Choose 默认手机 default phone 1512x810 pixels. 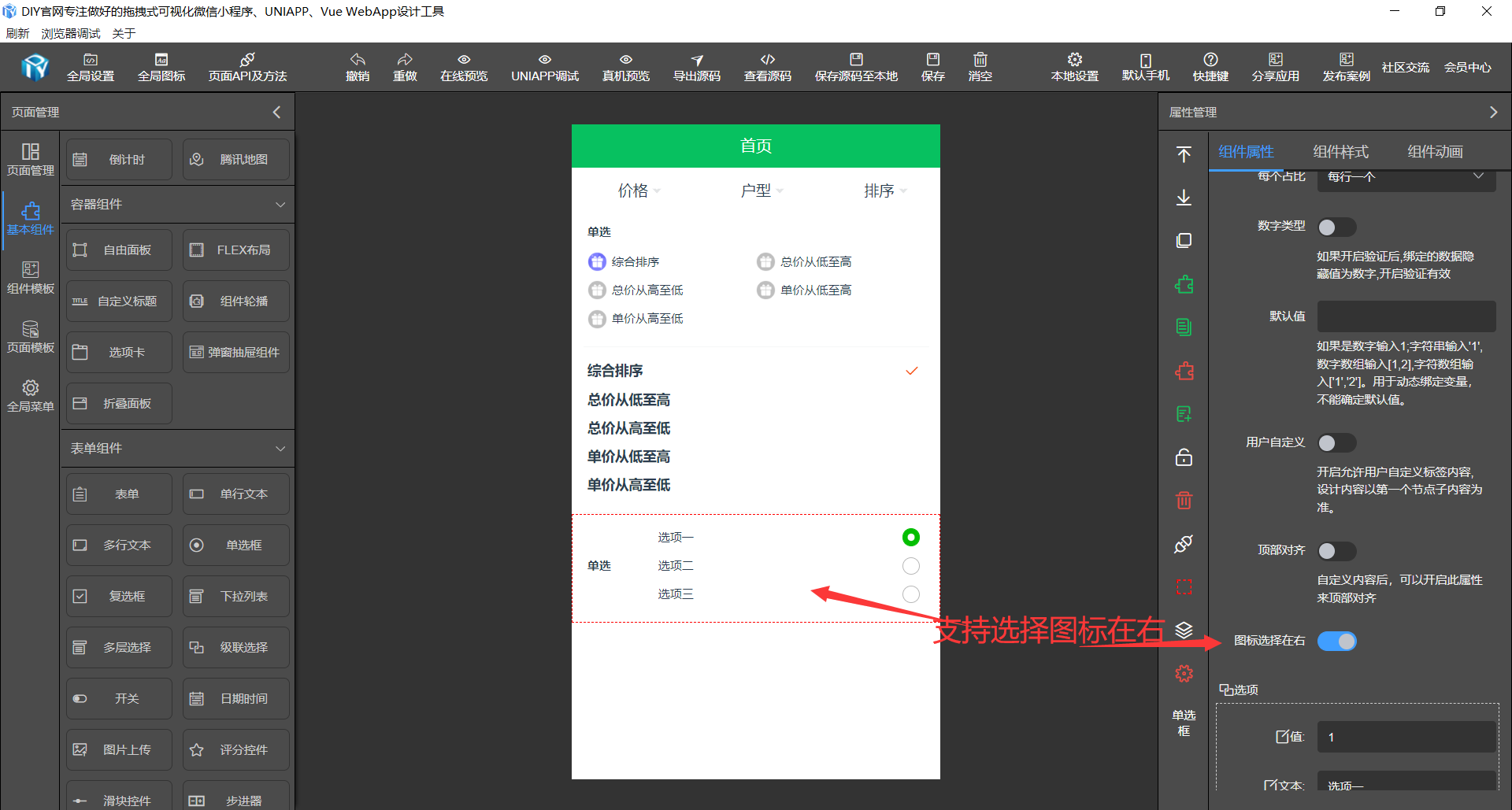(x=1146, y=68)
